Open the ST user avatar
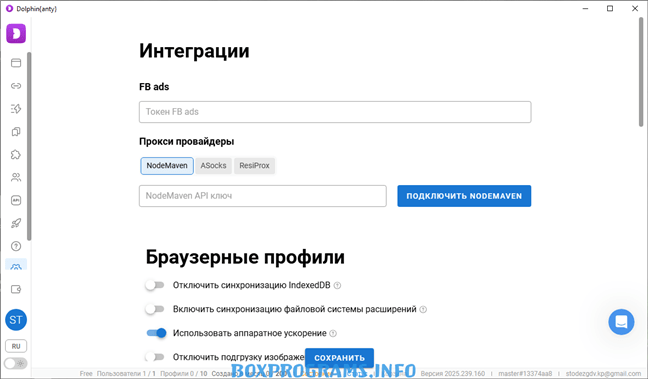Screen dimensions: 648x379 16,320
